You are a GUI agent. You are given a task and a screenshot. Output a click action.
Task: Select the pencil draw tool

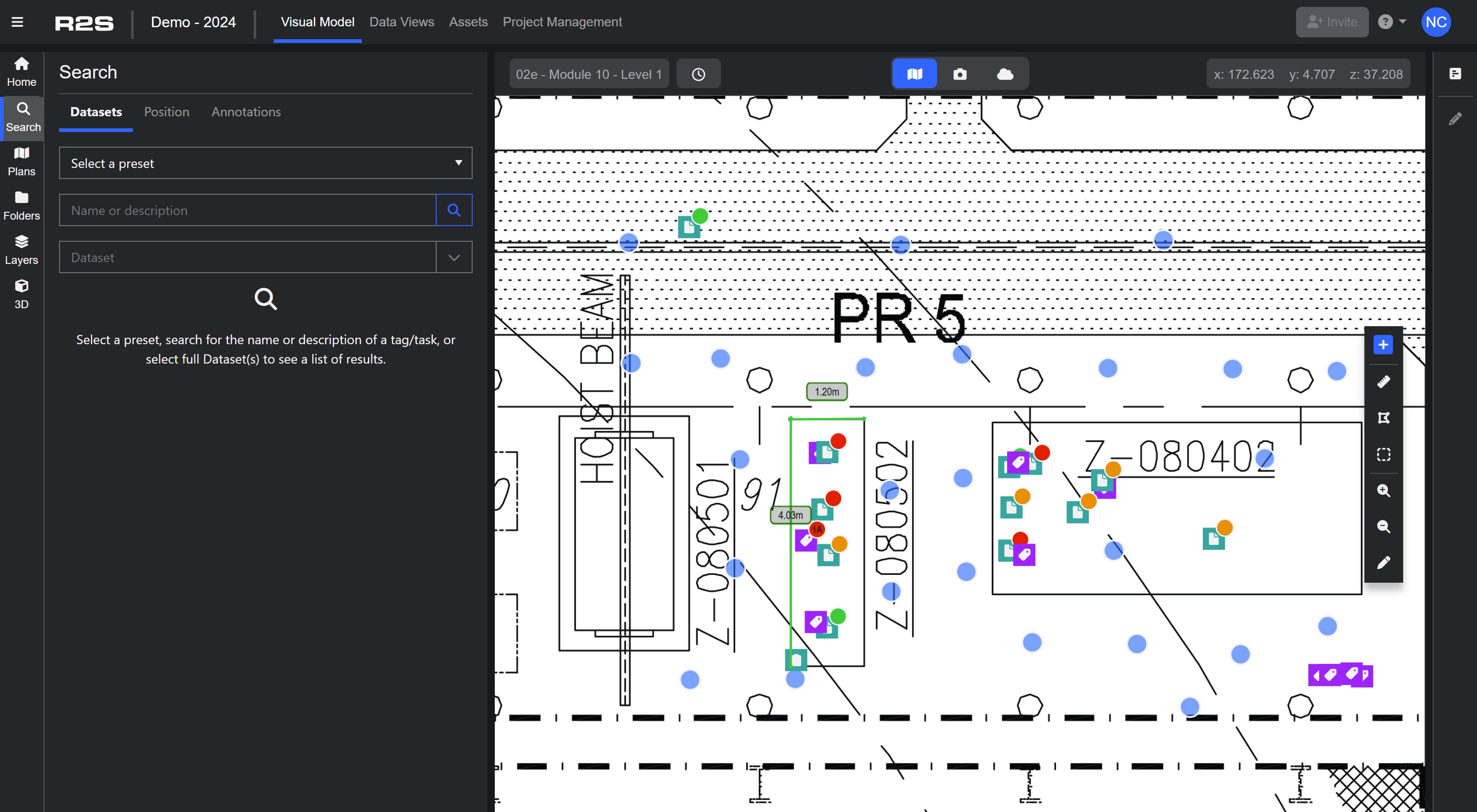(1383, 563)
